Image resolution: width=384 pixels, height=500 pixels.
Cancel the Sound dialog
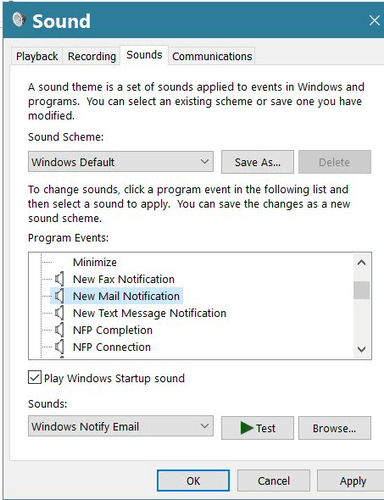coord(274,481)
